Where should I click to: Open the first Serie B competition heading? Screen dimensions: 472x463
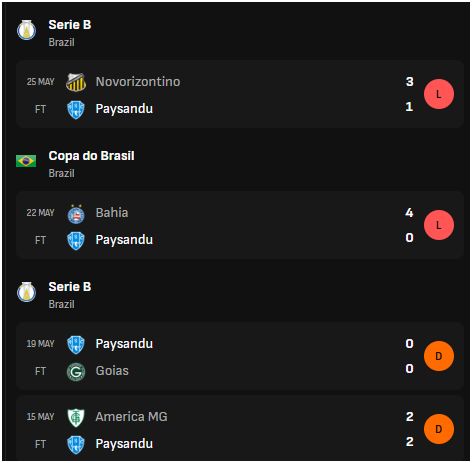pos(70,25)
